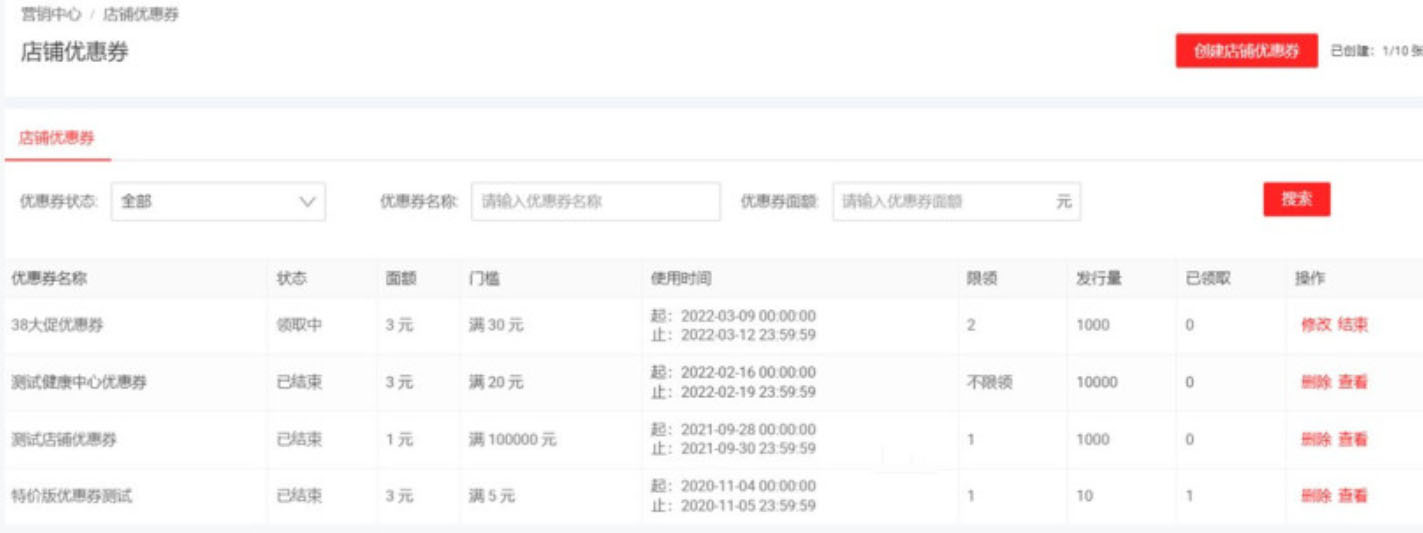Click the 38大促优惠券 name cell
Screen dimensions: 1423x533
pyautogui.click(x=57, y=325)
